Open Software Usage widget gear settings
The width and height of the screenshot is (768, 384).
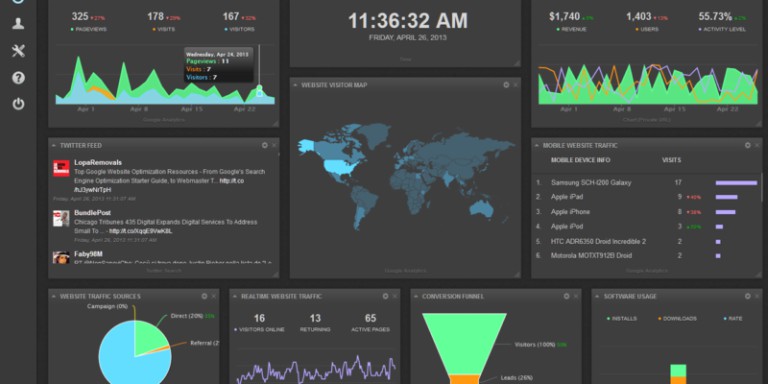click(748, 296)
